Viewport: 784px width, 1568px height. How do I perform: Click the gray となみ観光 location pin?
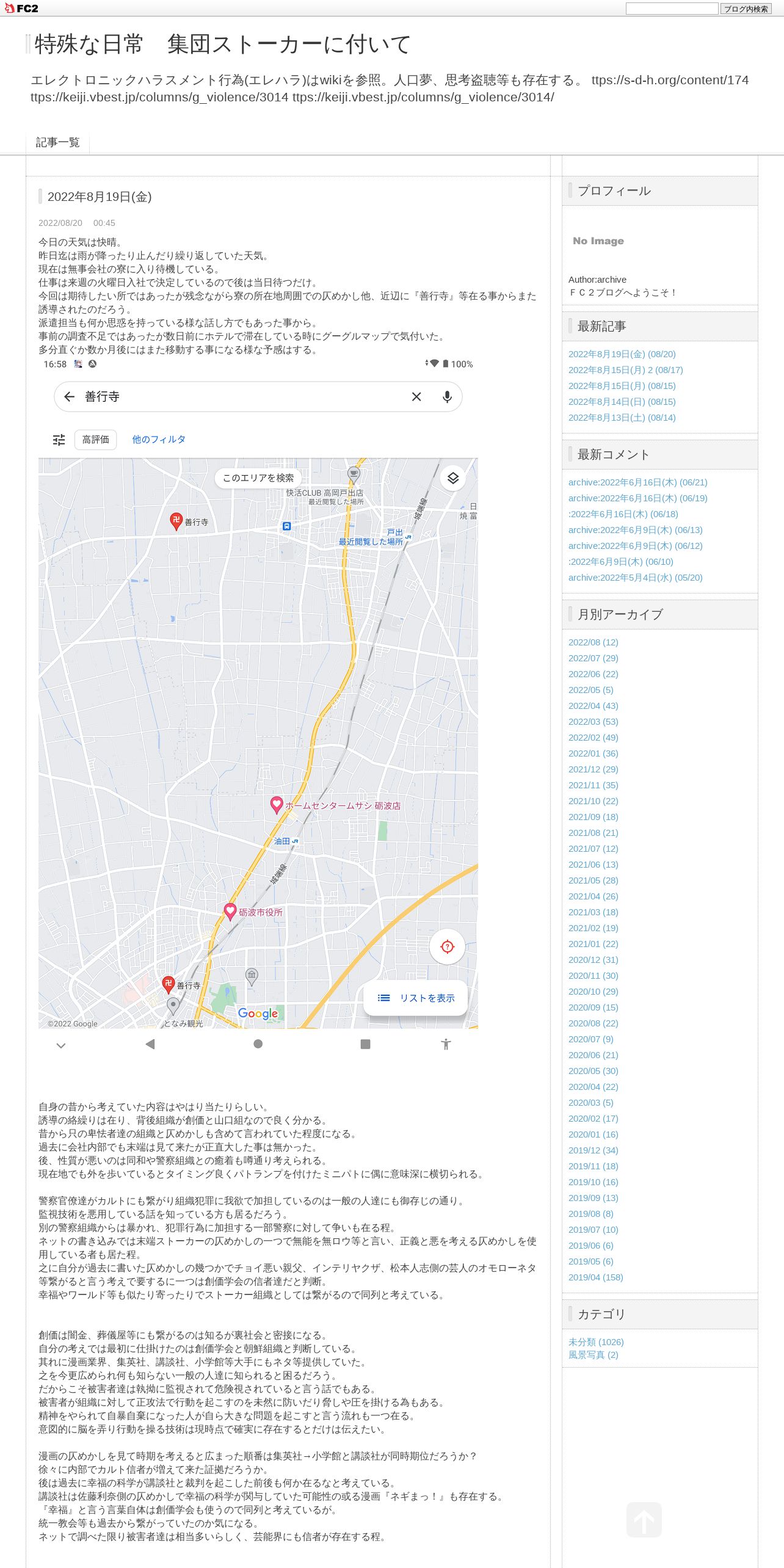(x=173, y=1005)
